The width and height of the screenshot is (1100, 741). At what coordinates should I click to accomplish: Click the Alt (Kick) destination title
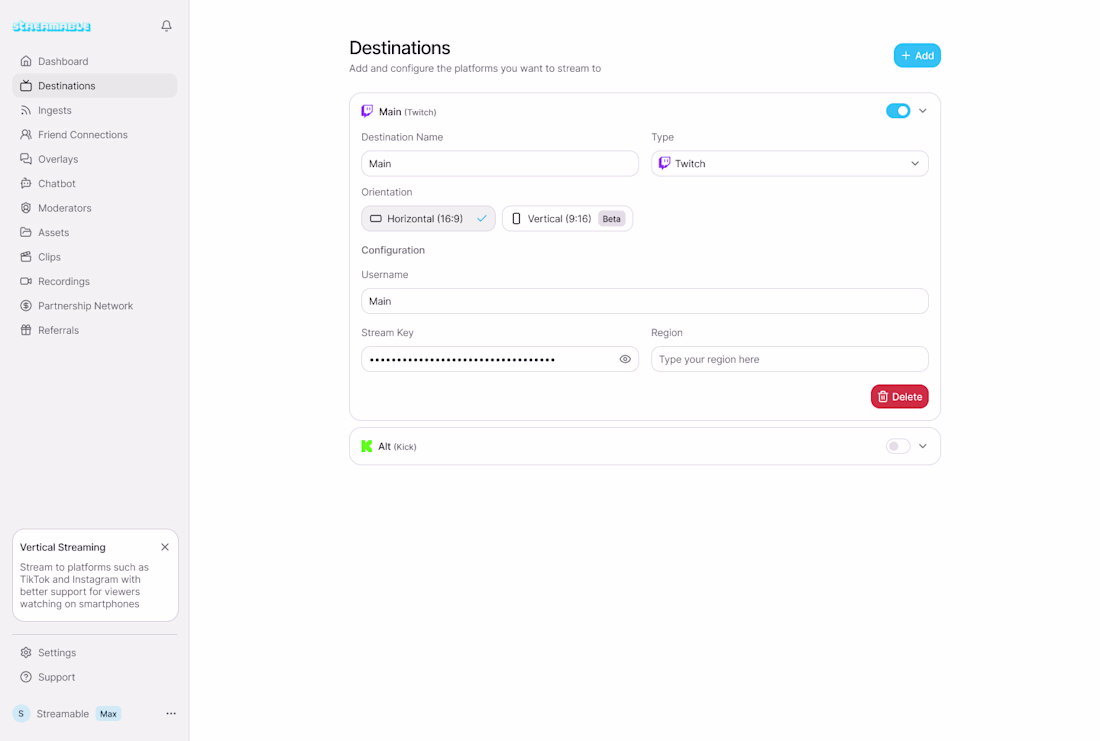[397, 446]
